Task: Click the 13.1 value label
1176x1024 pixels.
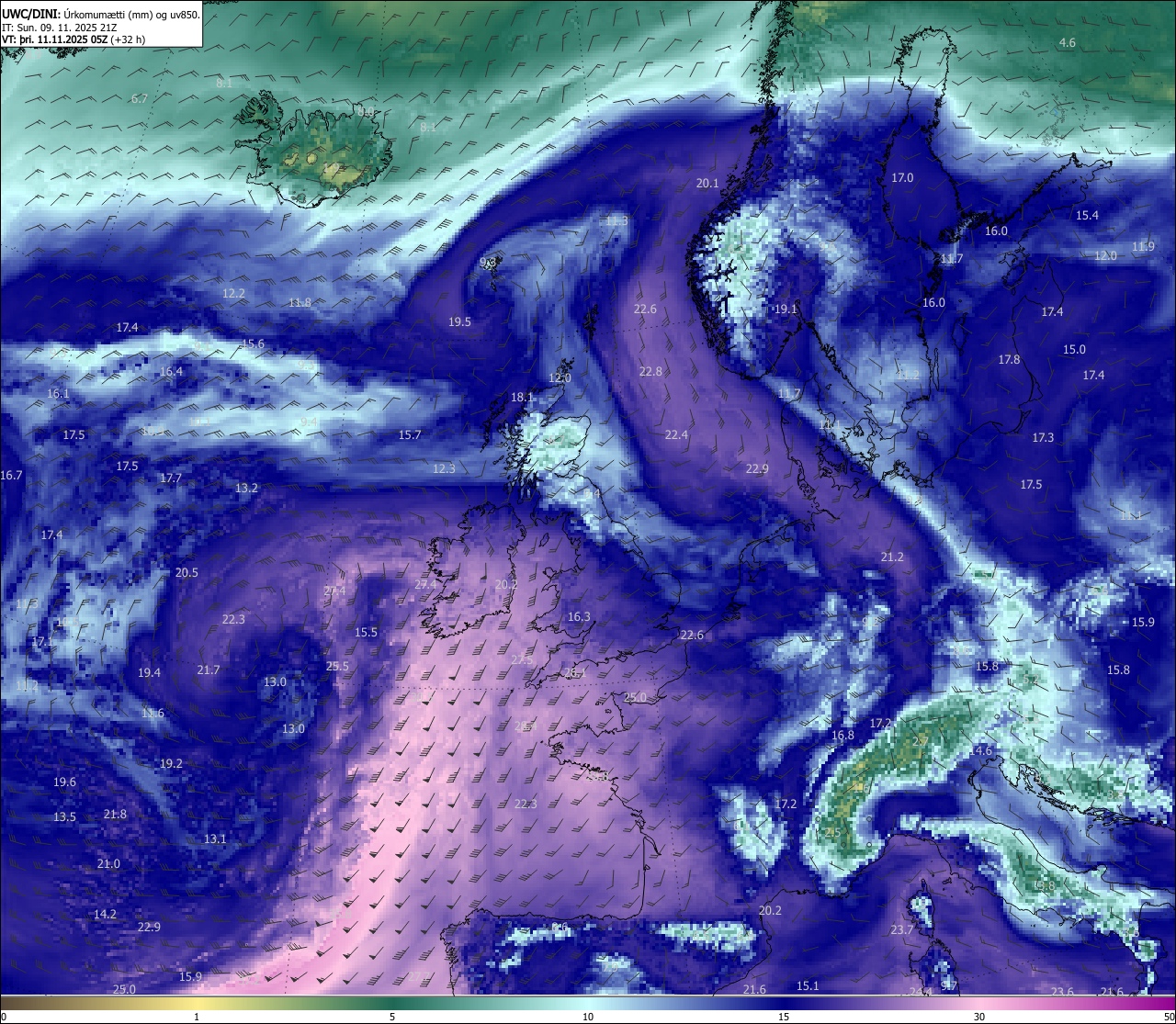Action: point(214,838)
